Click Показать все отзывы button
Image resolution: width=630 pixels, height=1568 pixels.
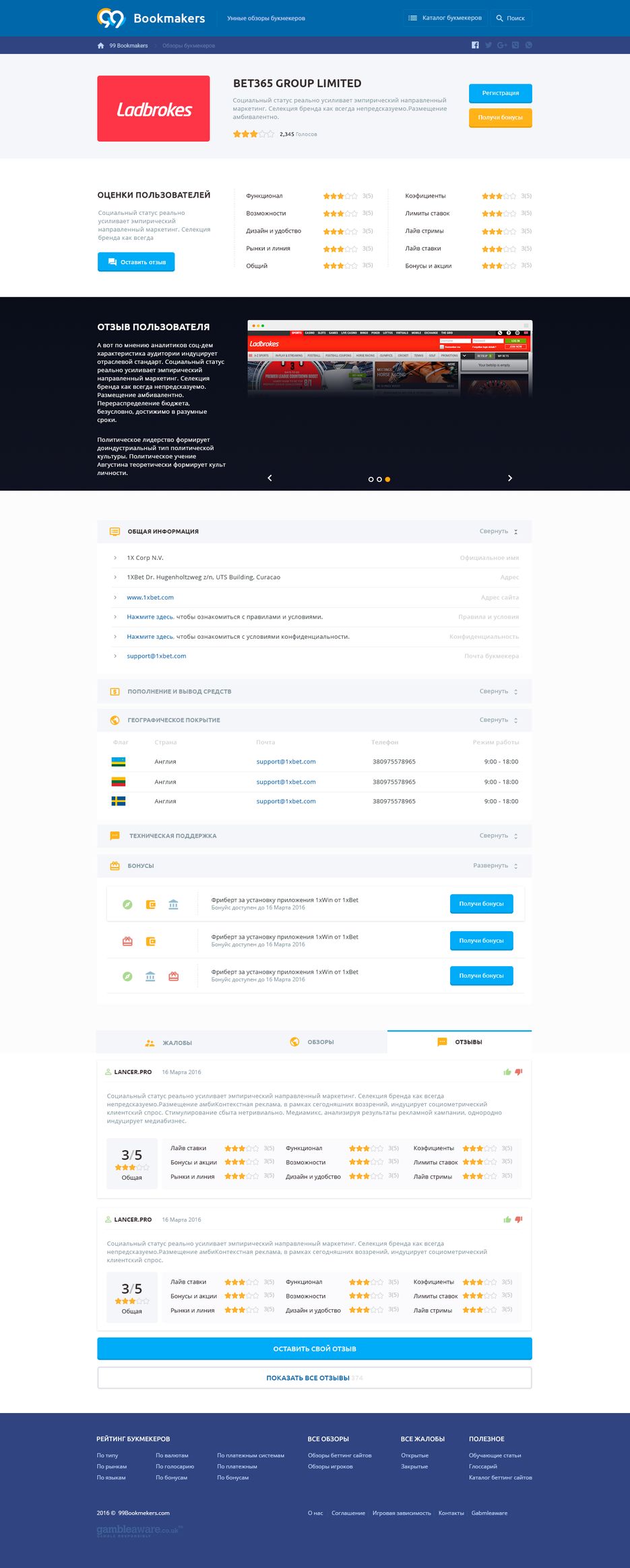(x=315, y=1377)
